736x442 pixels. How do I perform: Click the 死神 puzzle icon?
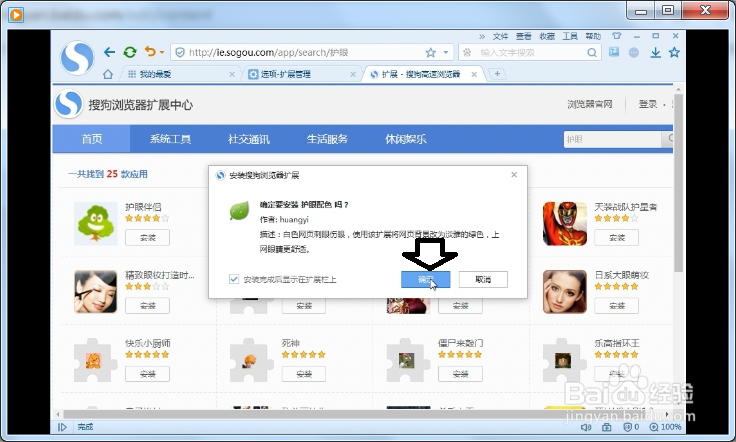coord(252,360)
